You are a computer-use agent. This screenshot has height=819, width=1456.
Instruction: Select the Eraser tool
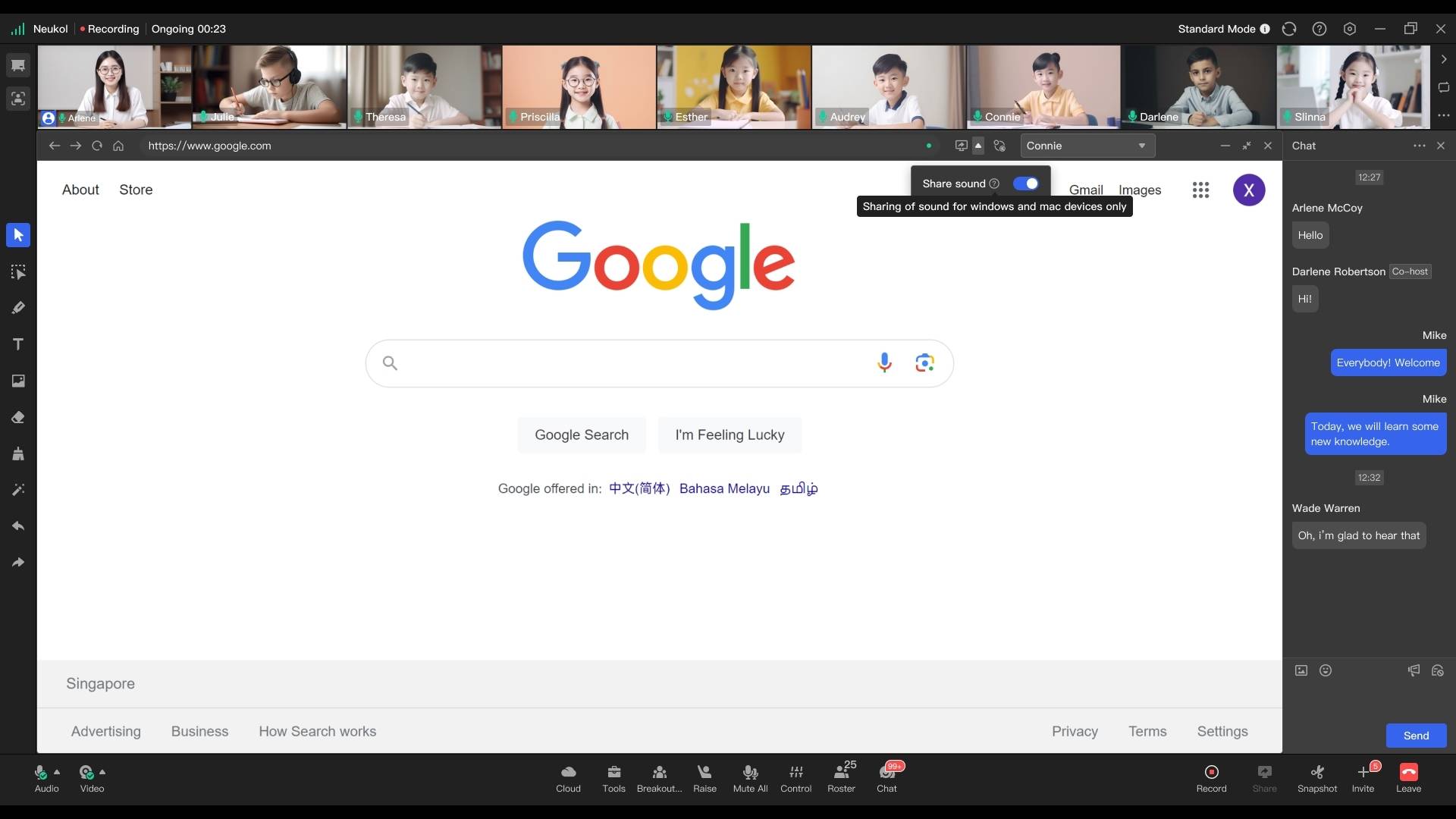click(x=18, y=417)
